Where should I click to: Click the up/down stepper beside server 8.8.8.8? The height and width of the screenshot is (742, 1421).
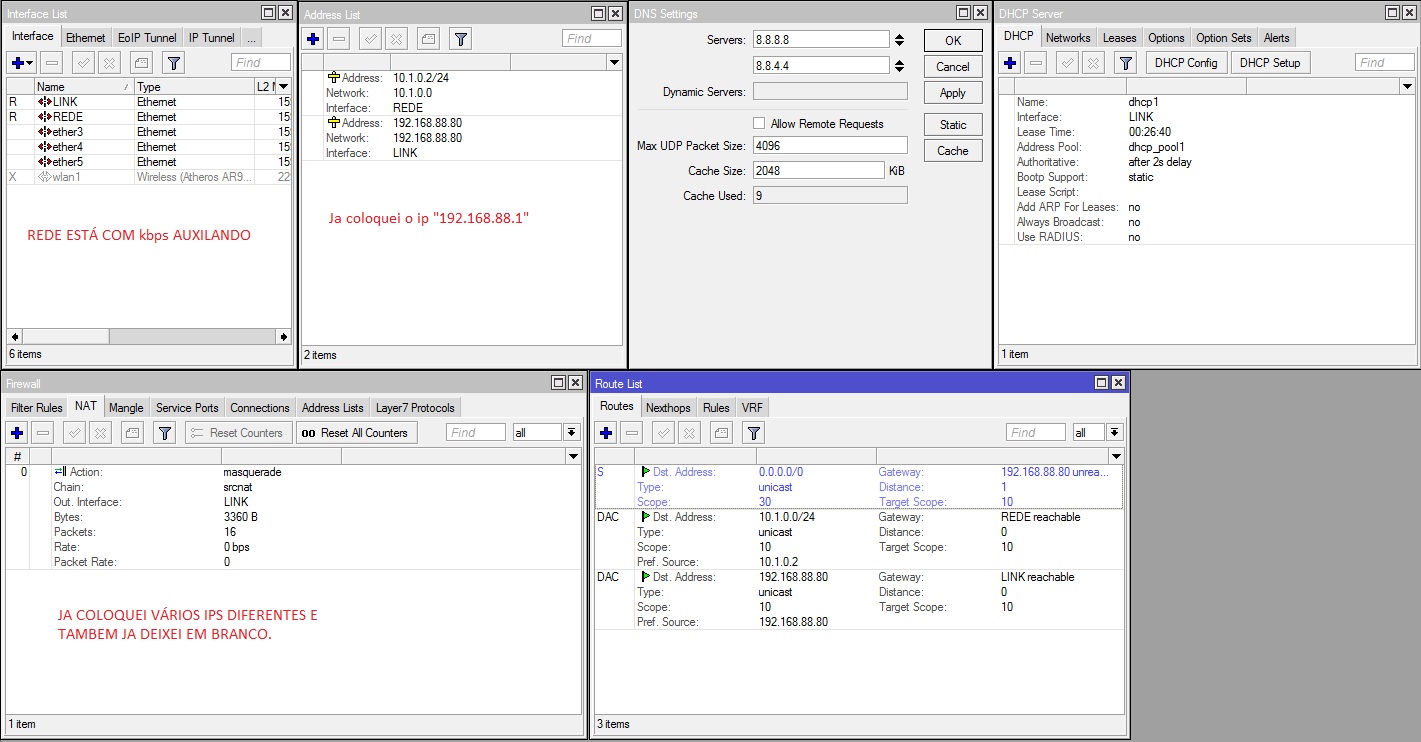899,40
